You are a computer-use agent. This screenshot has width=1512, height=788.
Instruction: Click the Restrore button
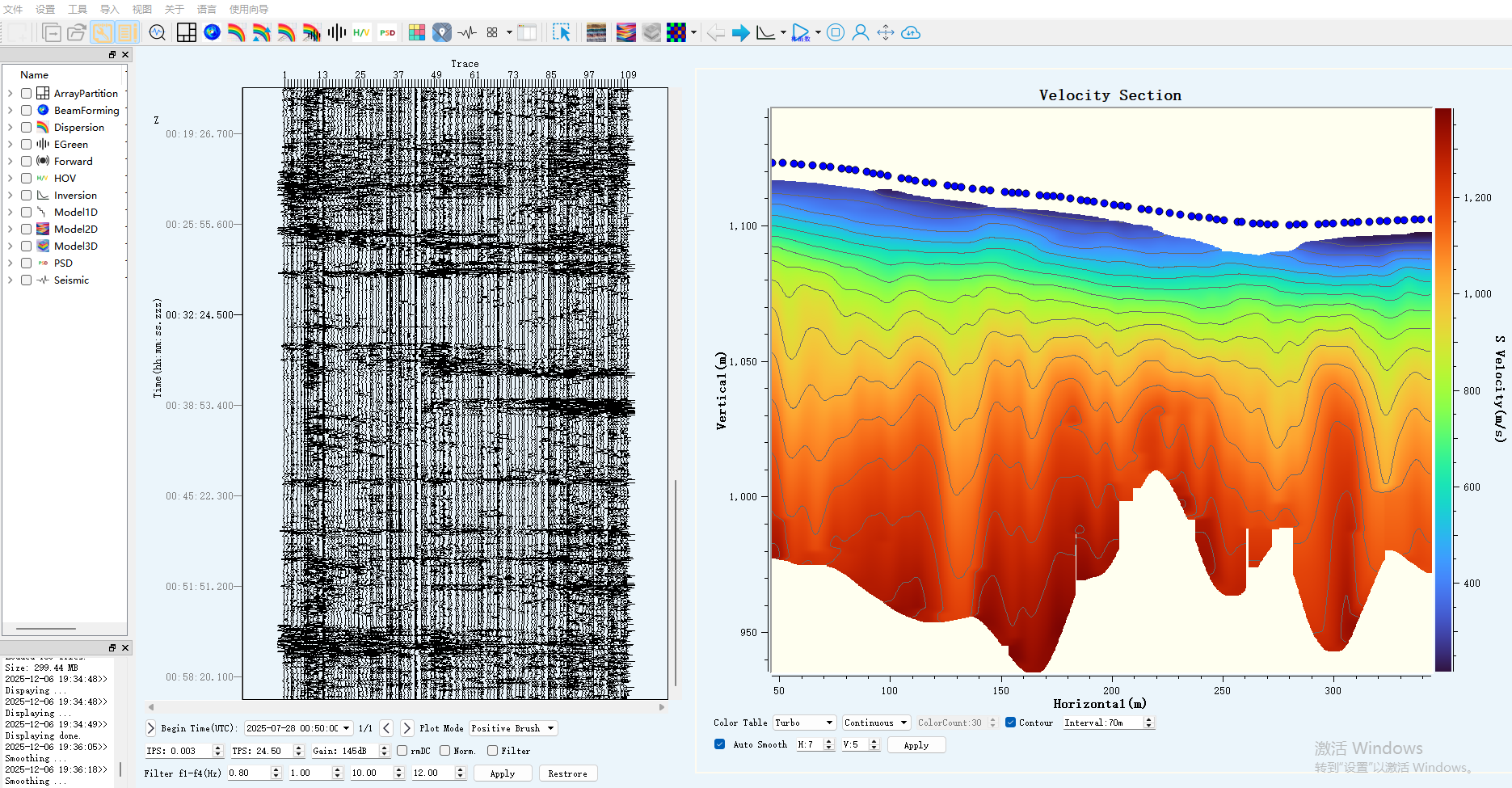click(567, 773)
